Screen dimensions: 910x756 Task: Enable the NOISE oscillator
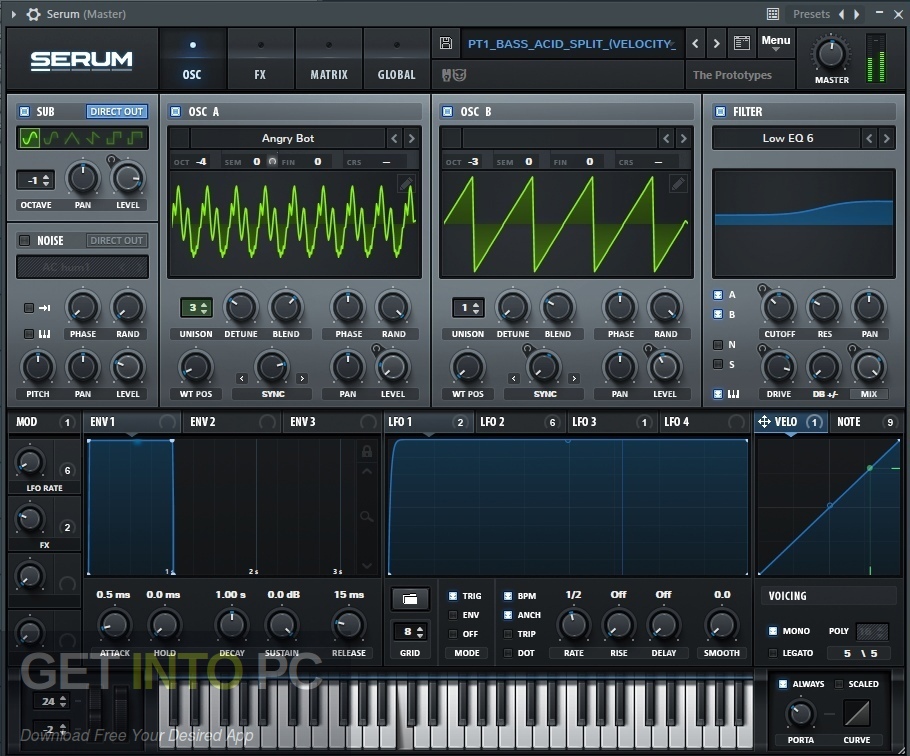[24, 240]
